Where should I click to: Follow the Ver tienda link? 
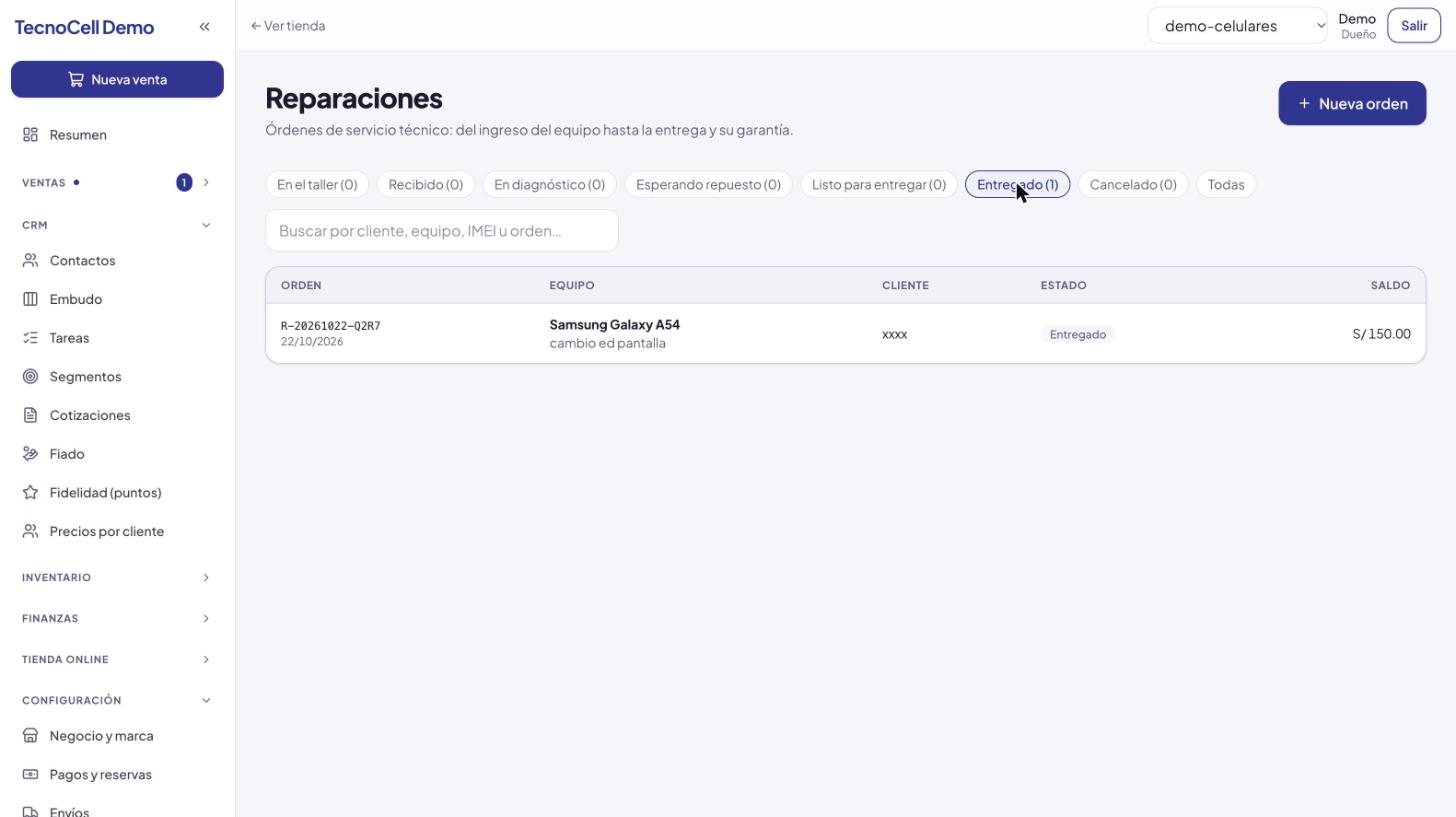[288, 26]
